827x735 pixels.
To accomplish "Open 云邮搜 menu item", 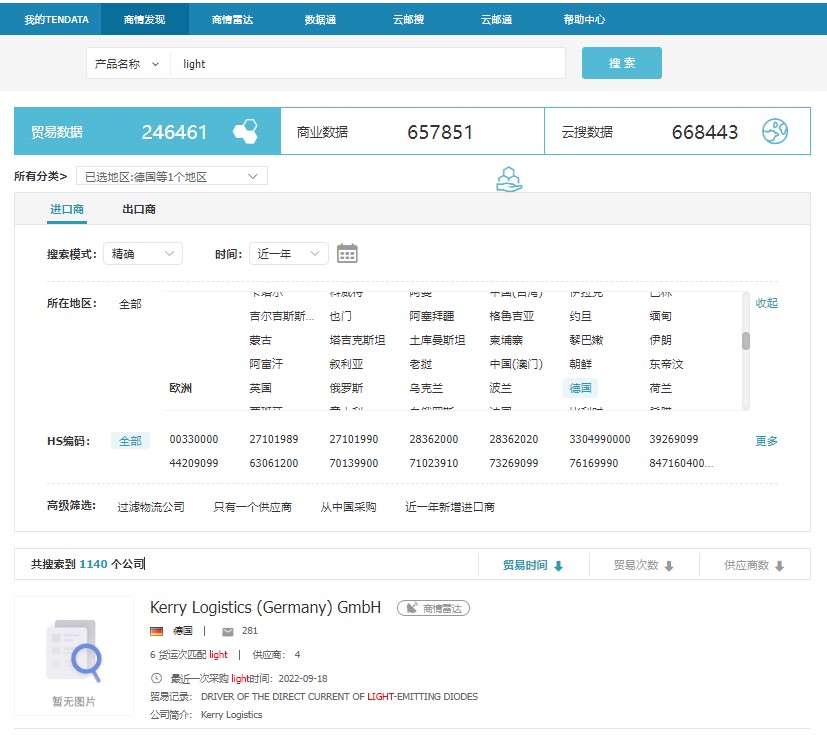I will coord(408,20).
